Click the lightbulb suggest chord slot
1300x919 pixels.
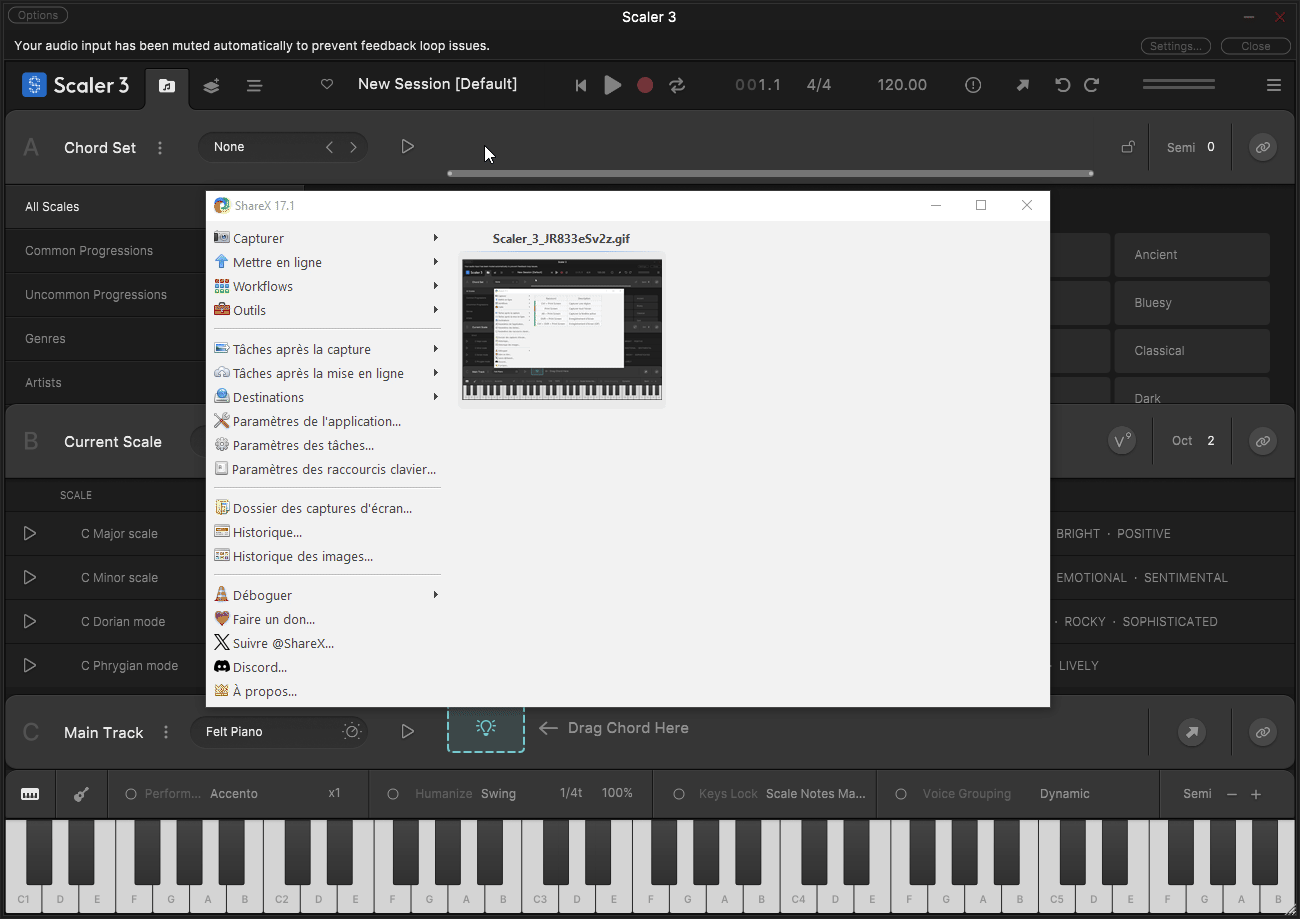[486, 729]
